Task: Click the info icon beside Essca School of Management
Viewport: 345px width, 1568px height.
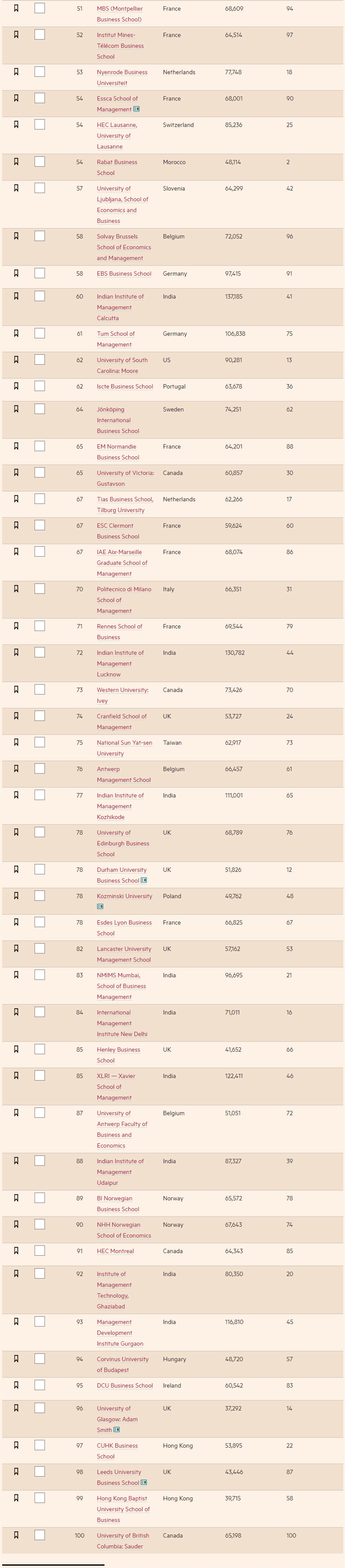Action: [x=136, y=109]
